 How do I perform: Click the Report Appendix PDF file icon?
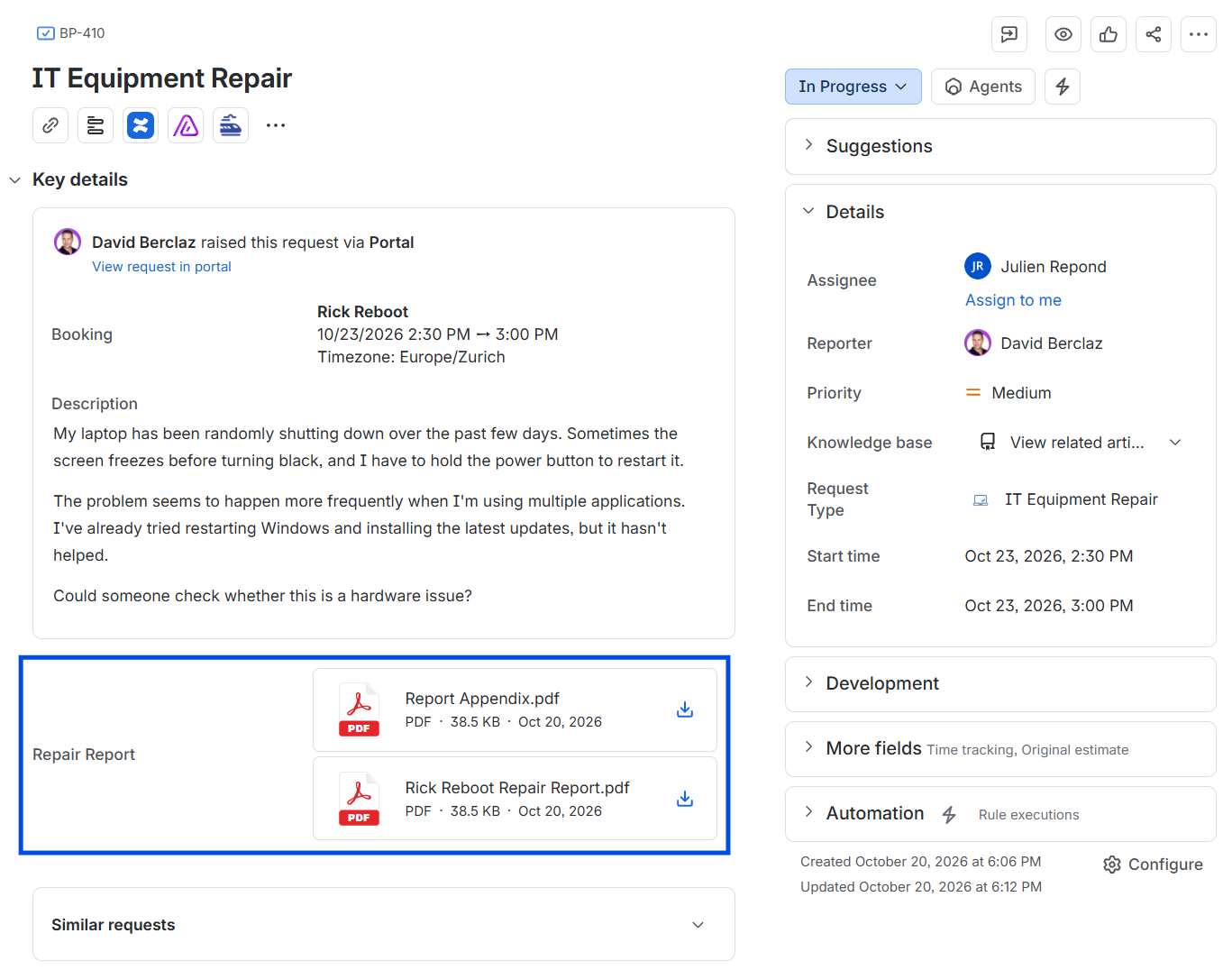359,710
